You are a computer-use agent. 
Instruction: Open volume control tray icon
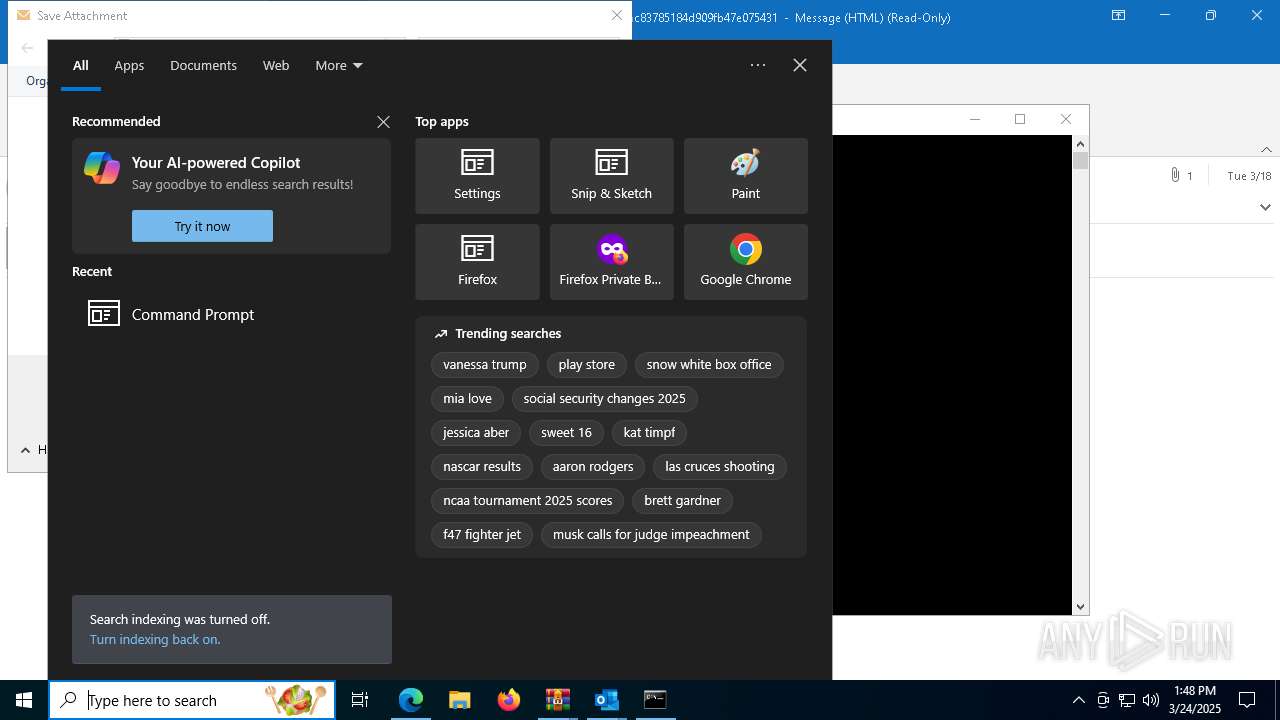[x=1151, y=700]
